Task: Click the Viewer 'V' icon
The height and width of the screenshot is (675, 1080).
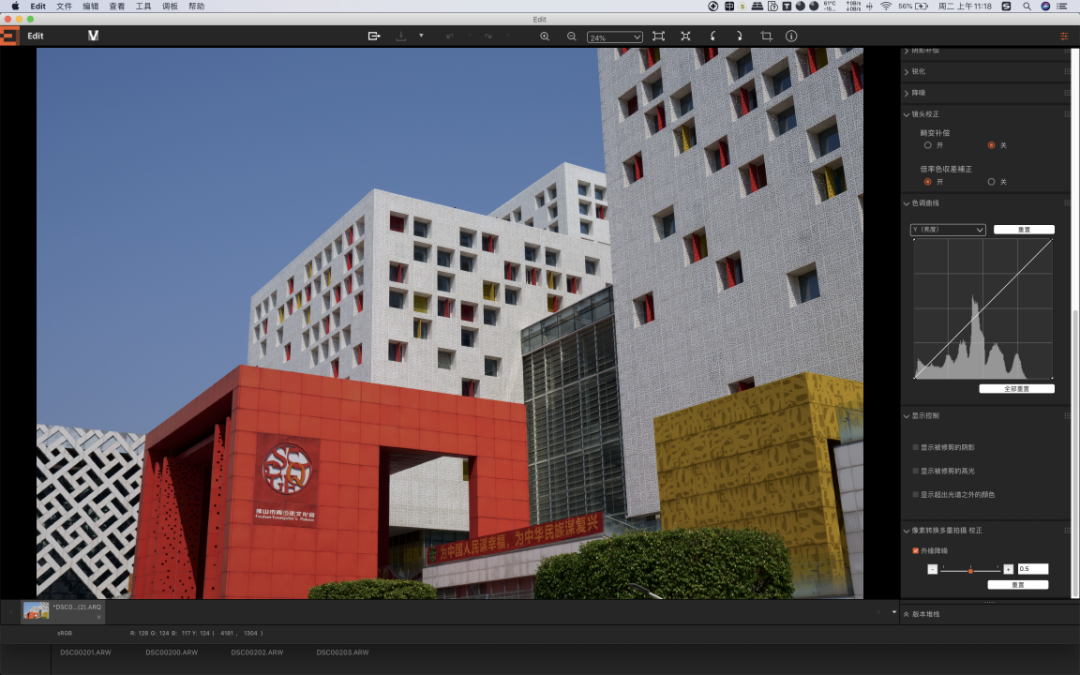Action: click(x=94, y=36)
